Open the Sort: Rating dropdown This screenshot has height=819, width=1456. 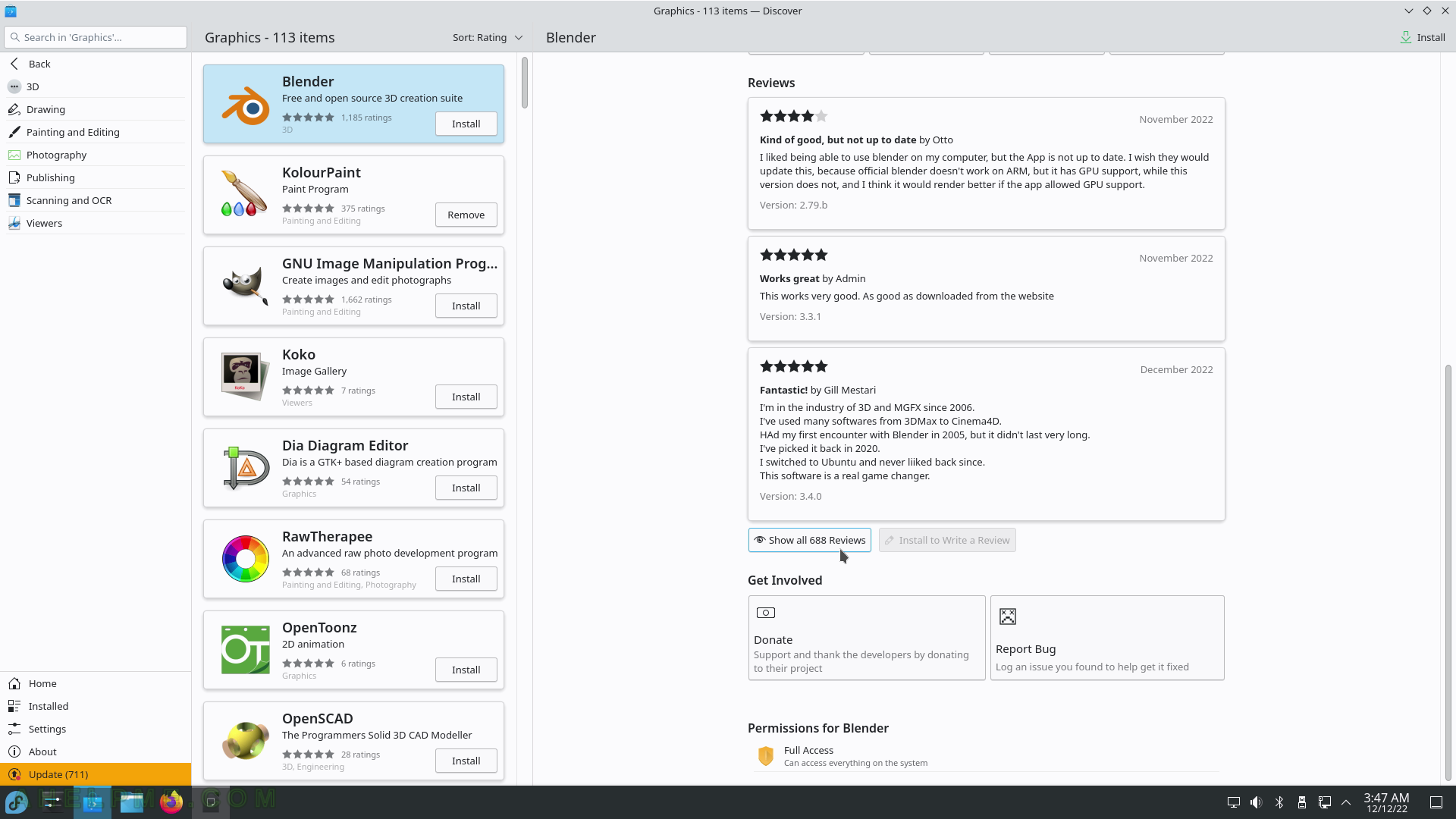point(488,37)
